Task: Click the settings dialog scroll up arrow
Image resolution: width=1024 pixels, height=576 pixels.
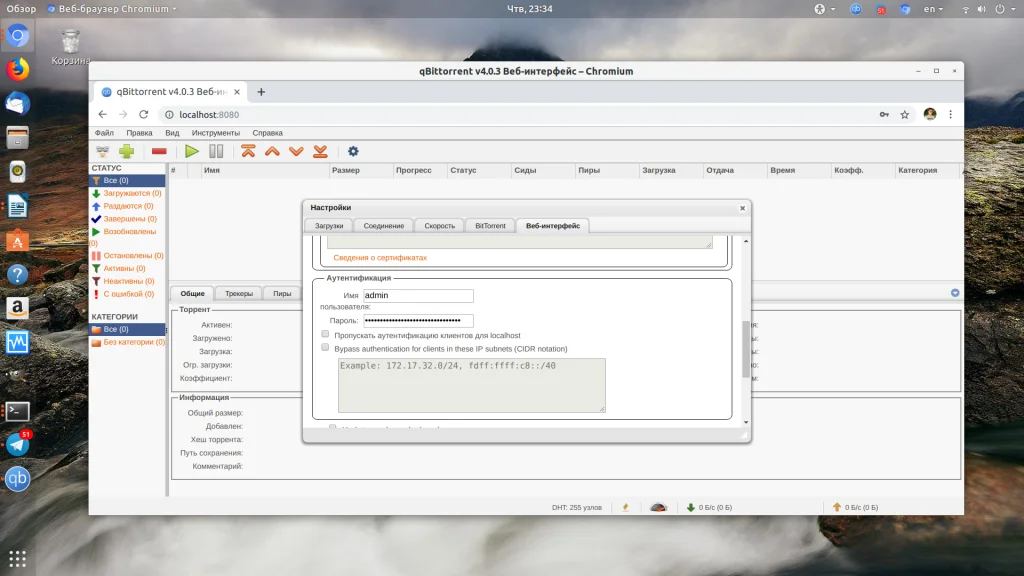Action: (746, 242)
